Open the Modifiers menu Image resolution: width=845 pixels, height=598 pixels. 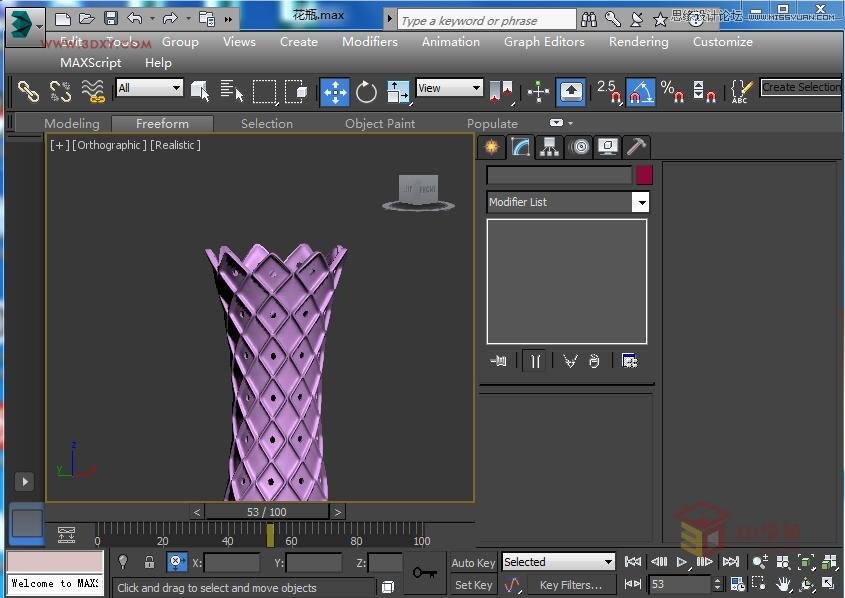[369, 42]
